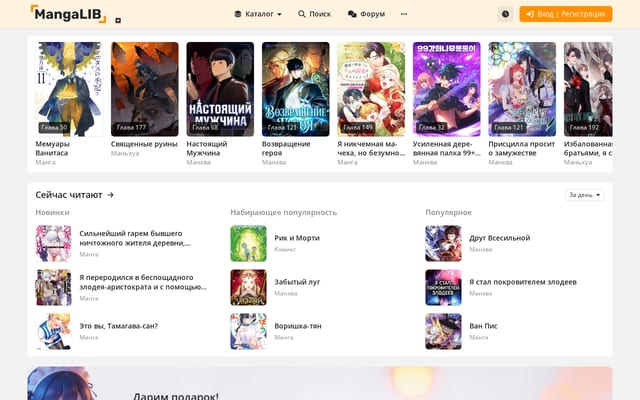This screenshot has height=400, width=640.
Task: Click Мемуары Ванитаса title link
Action: [x=52, y=149]
